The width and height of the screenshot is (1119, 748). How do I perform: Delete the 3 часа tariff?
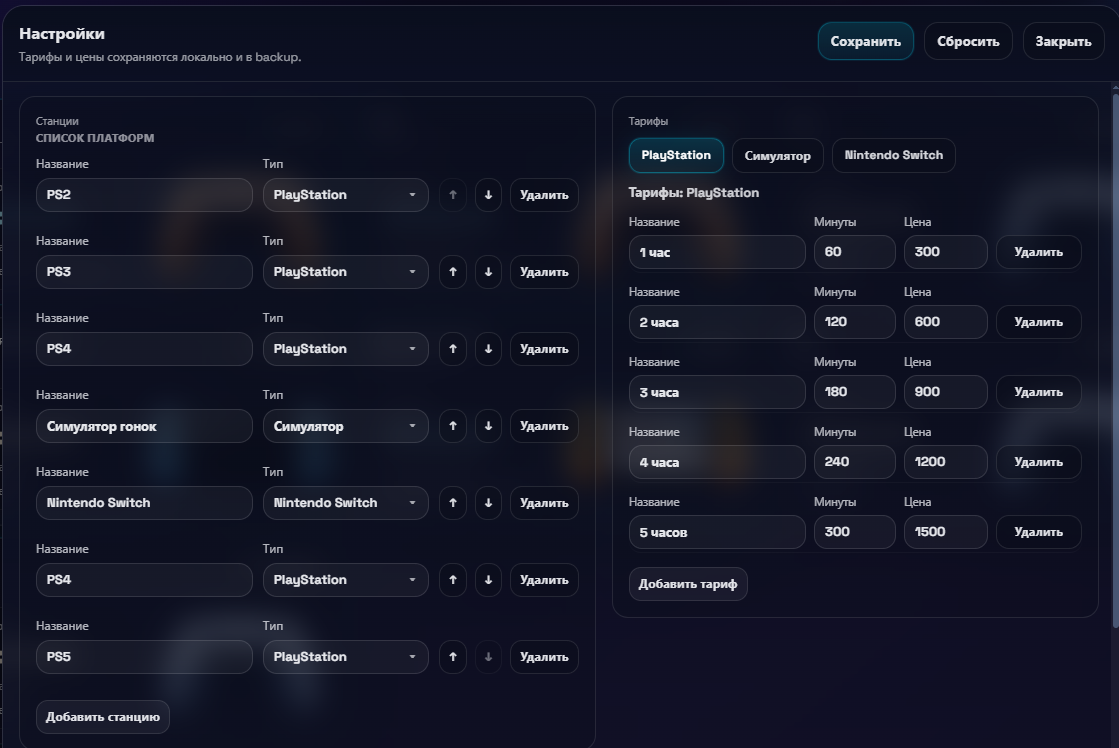click(1038, 392)
